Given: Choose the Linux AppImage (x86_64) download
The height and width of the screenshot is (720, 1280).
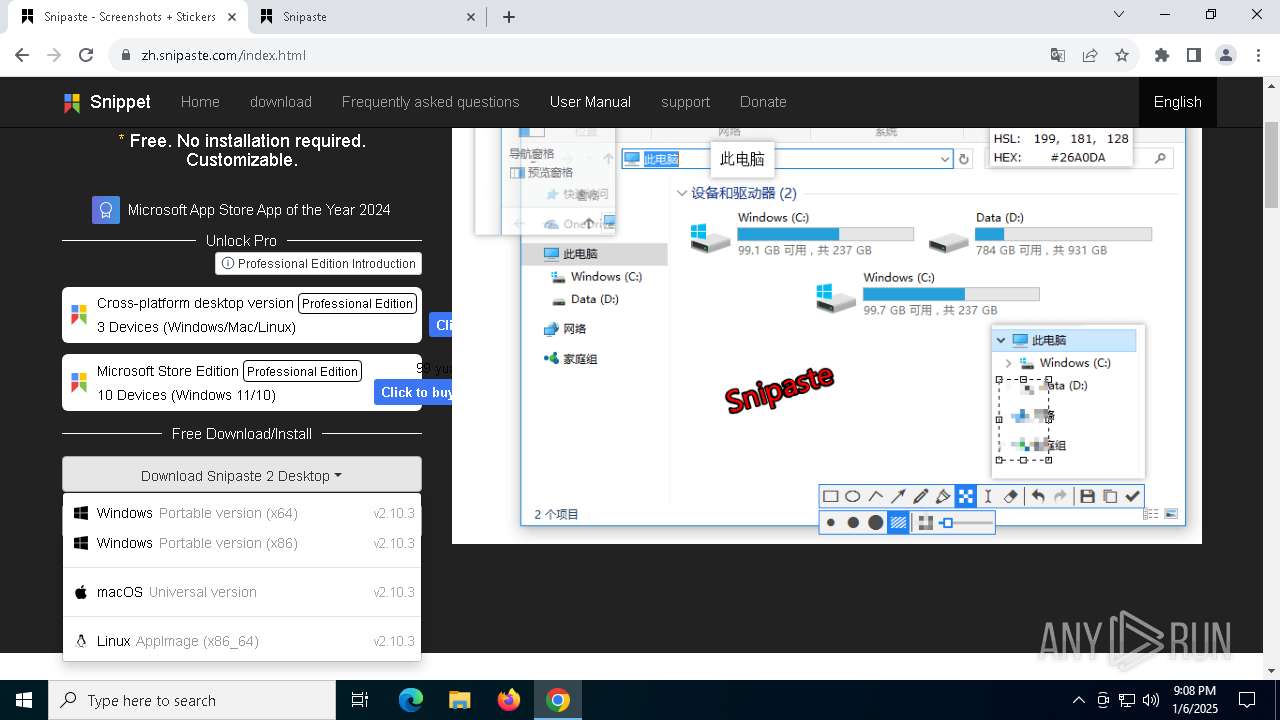Looking at the screenshot, I should (x=242, y=641).
